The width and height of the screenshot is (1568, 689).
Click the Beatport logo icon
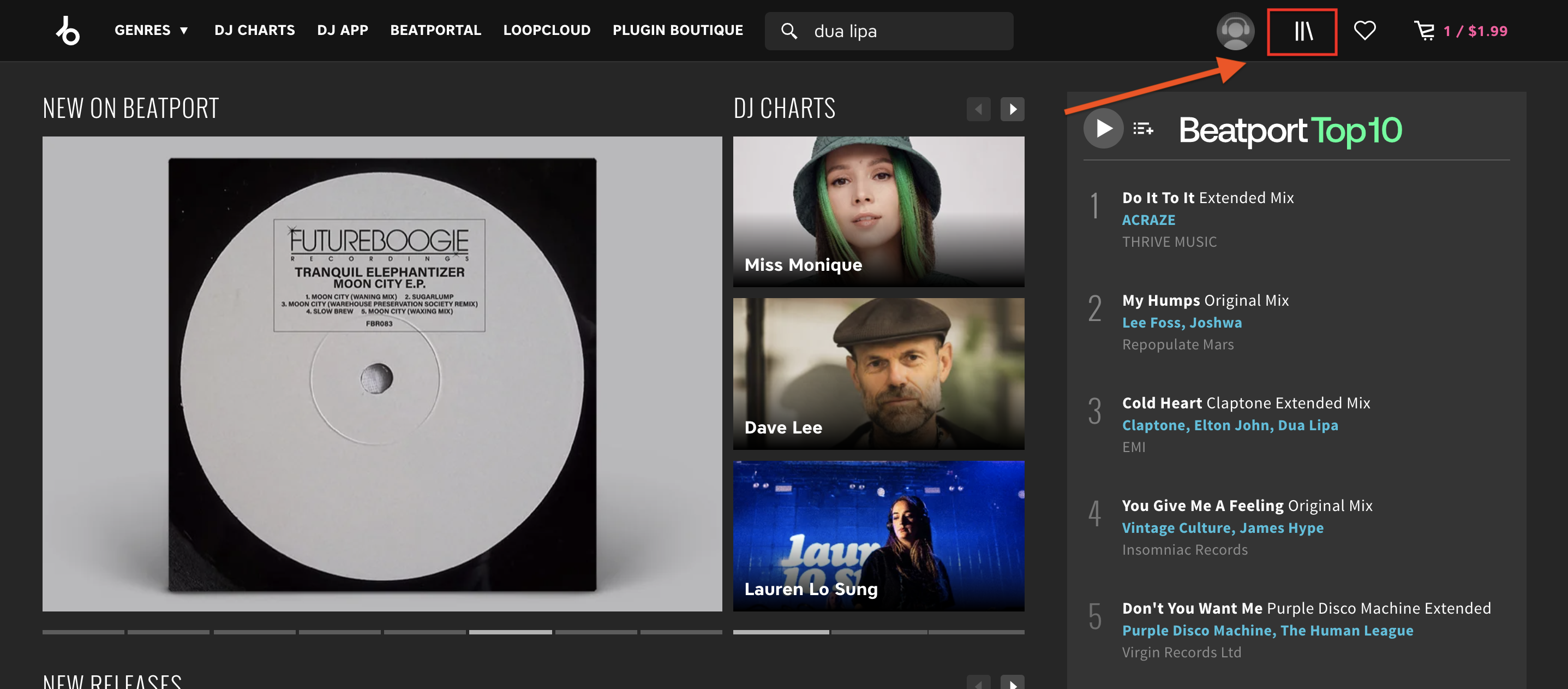coord(68,31)
